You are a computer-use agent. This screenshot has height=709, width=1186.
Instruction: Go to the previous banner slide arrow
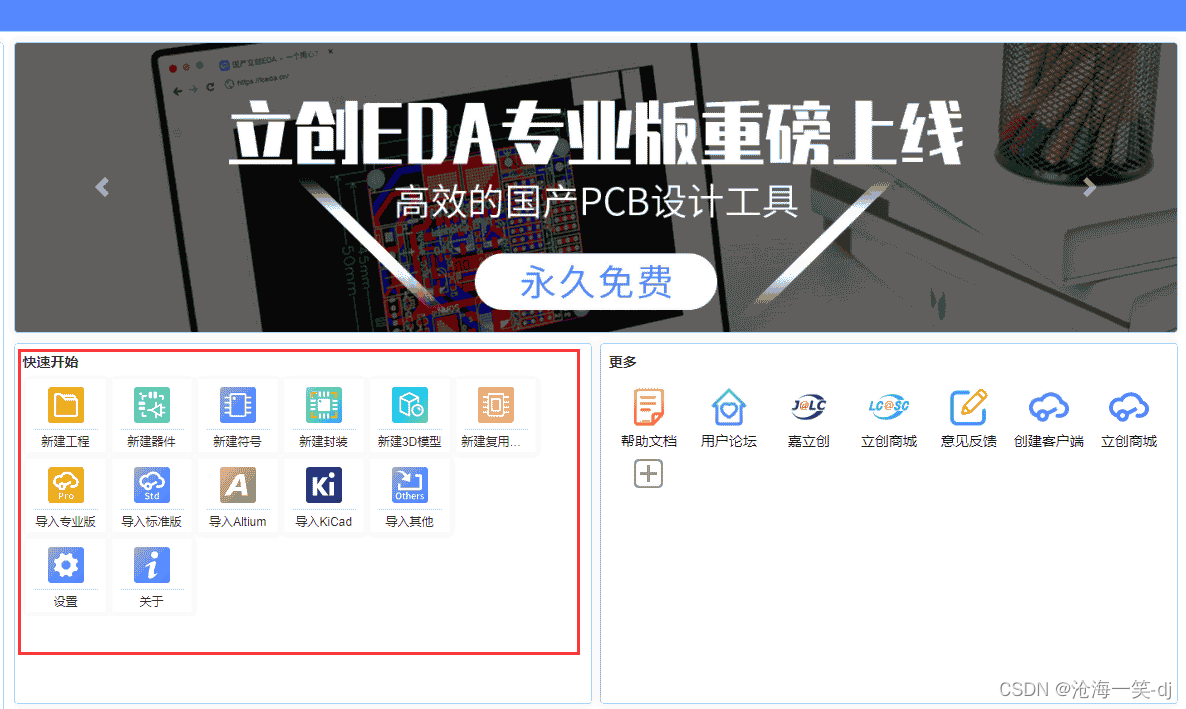102,187
